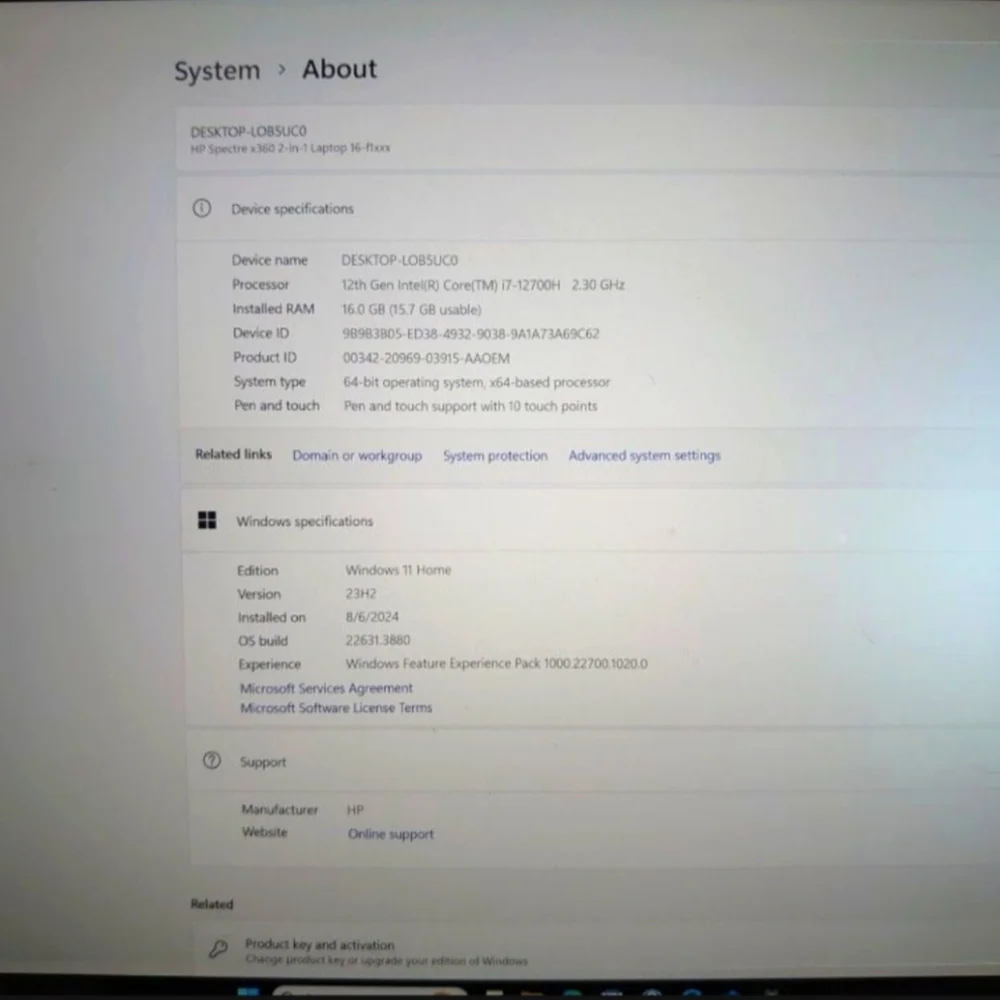Image resolution: width=1000 pixels, height=1000 pixels.
Task: Click the Related heading near the bottom
Action: pyautogui.click(x=212, y=904)
